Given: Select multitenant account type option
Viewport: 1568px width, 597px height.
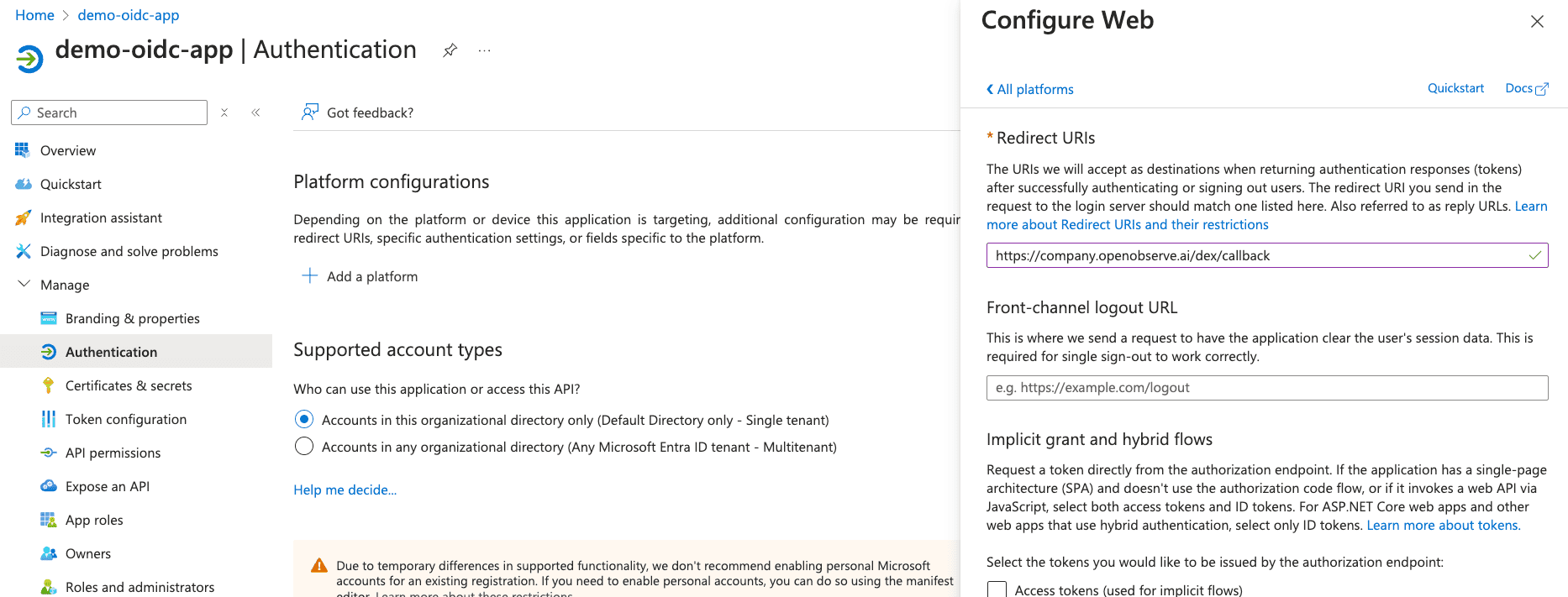Looking at the screenshot, I should (303, 446).
